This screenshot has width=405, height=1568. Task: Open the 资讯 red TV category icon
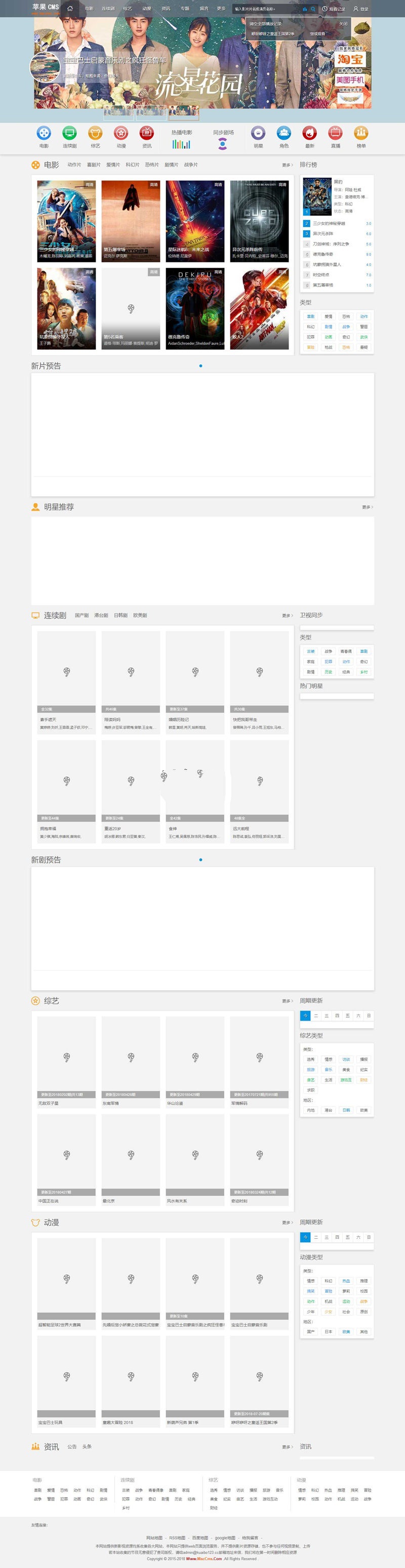point(147,133)
